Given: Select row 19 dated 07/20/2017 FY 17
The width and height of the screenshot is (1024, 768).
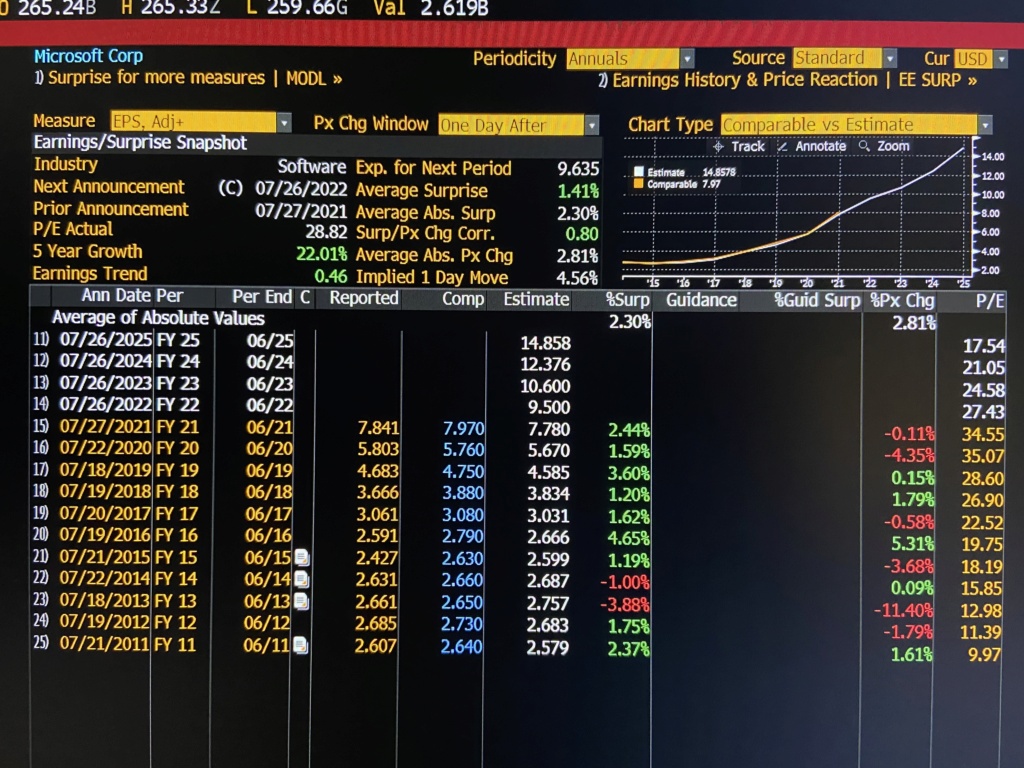Looking at the screenshot, I should coord(518,515).
